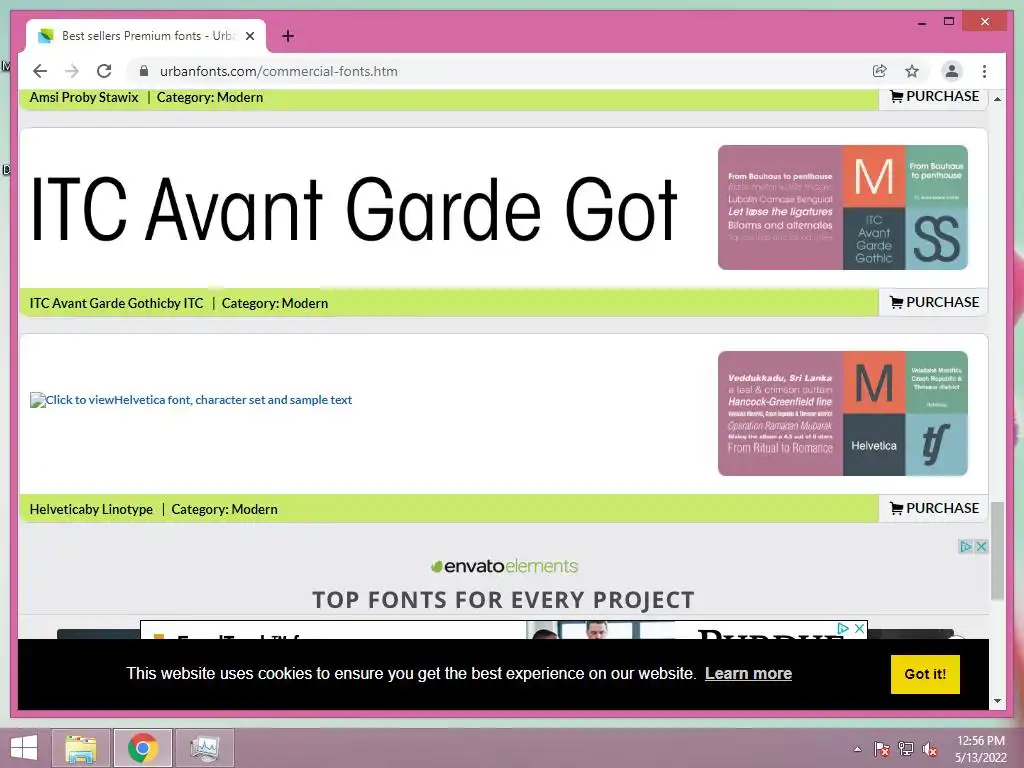Open Chrome's three-dot menu
This screenshot has height=768, width=1024.
point(984,71)
